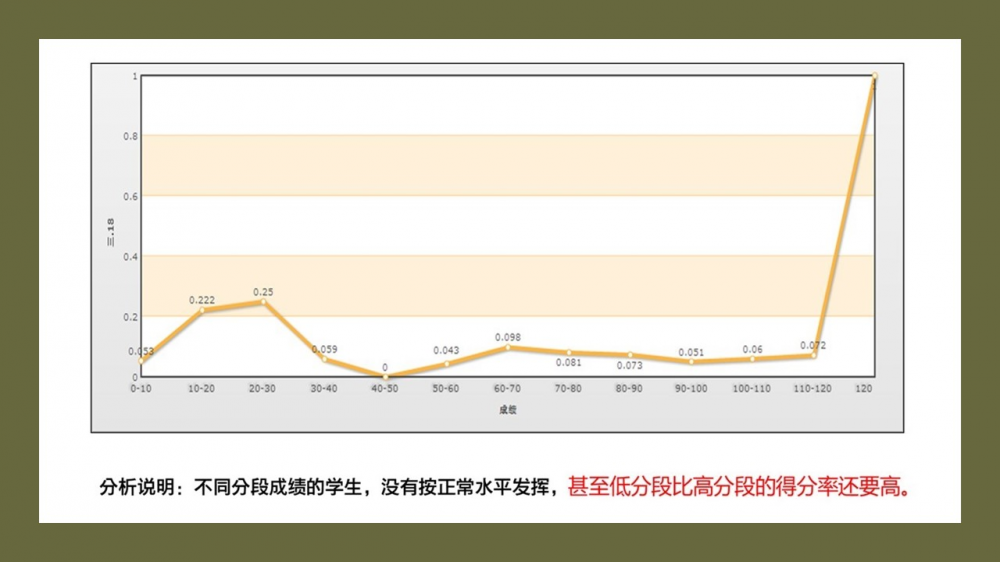Image resolution: width=1000 pixels, height=562 pixels.
Task: Click the 0.4 y-axis tick label
Action: pyautogui.click(x=130, y=257)
